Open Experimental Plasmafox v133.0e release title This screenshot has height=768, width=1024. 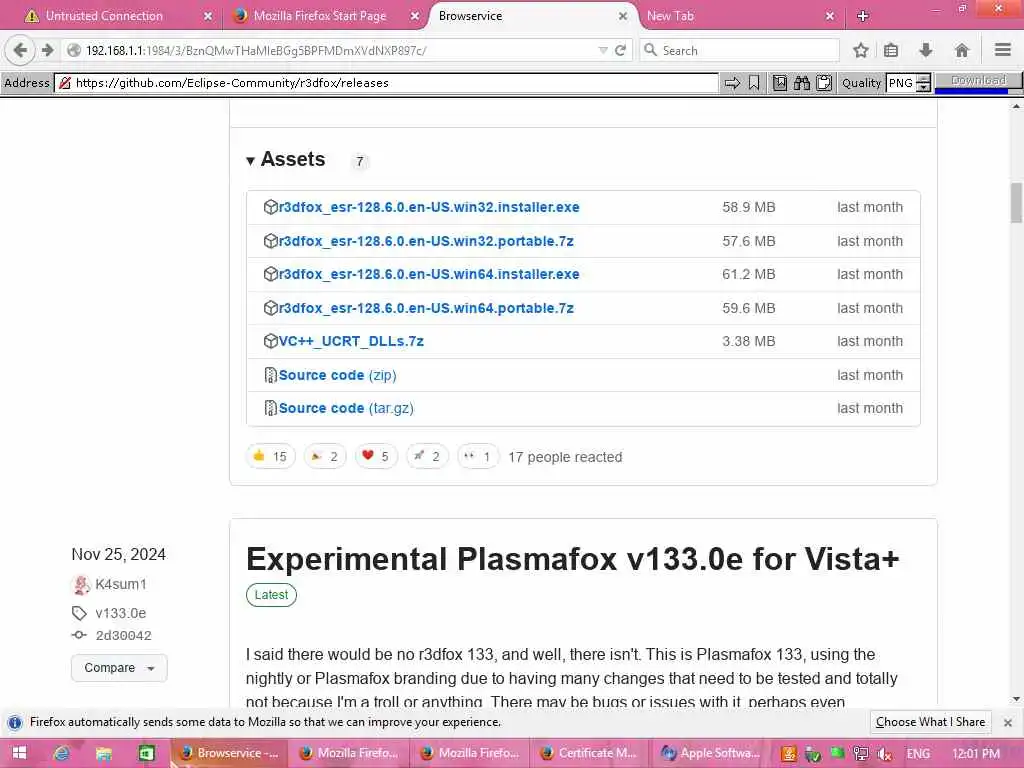(572, 559)
